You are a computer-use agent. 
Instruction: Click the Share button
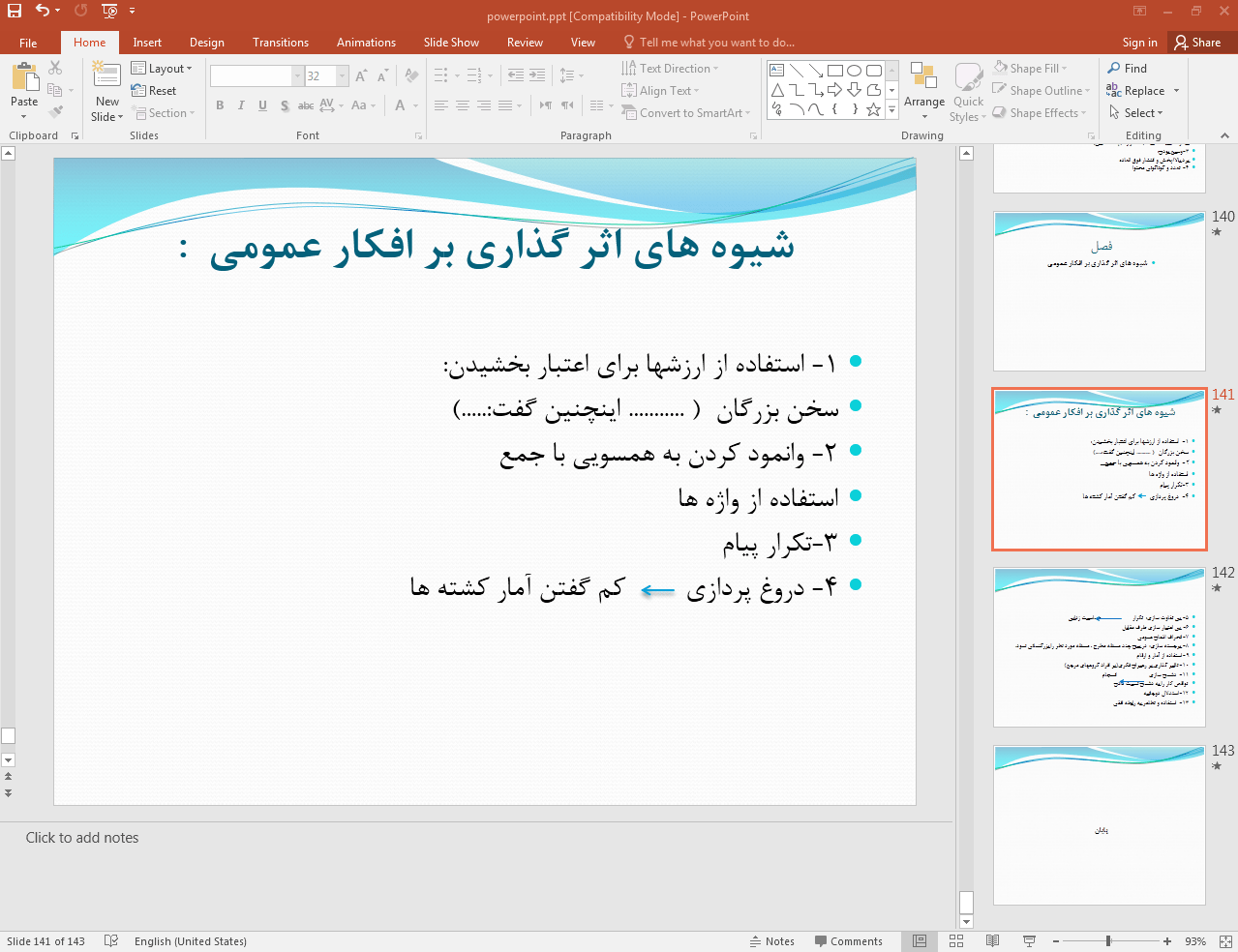(1200, 42)
